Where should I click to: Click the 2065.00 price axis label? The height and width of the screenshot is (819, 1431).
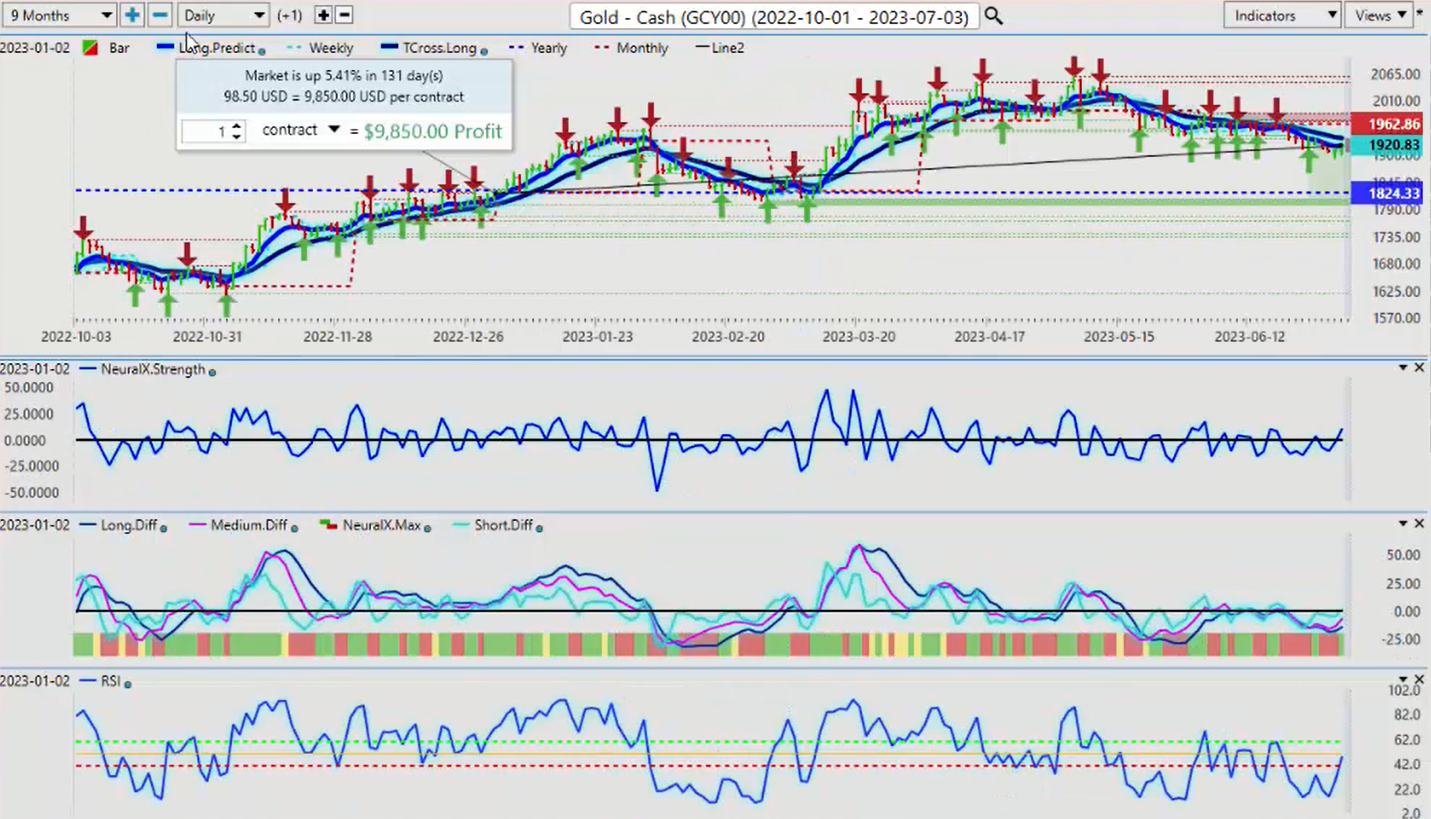[x=1398, y=74]
